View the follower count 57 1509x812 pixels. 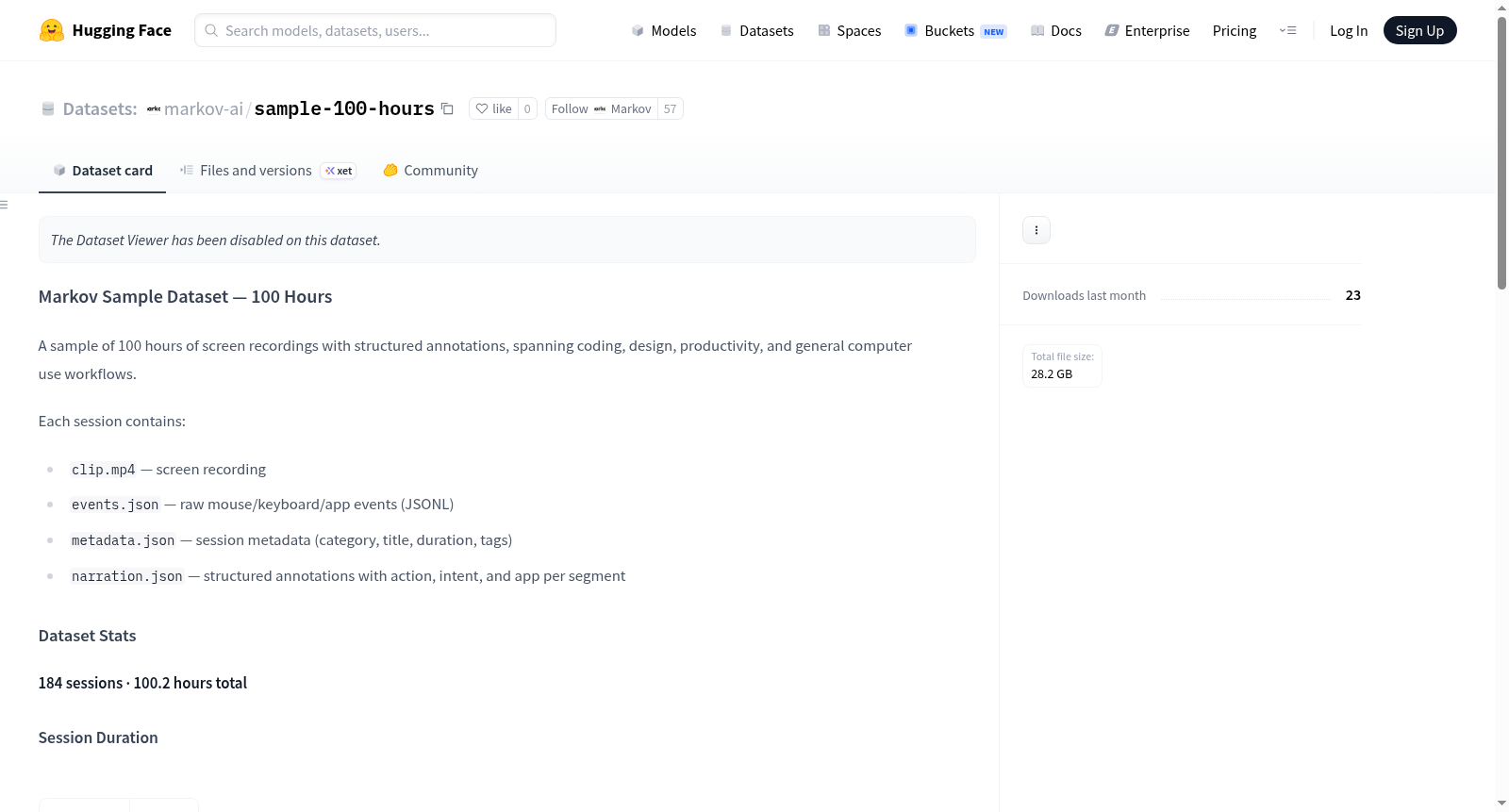click(x=671, y=108)
